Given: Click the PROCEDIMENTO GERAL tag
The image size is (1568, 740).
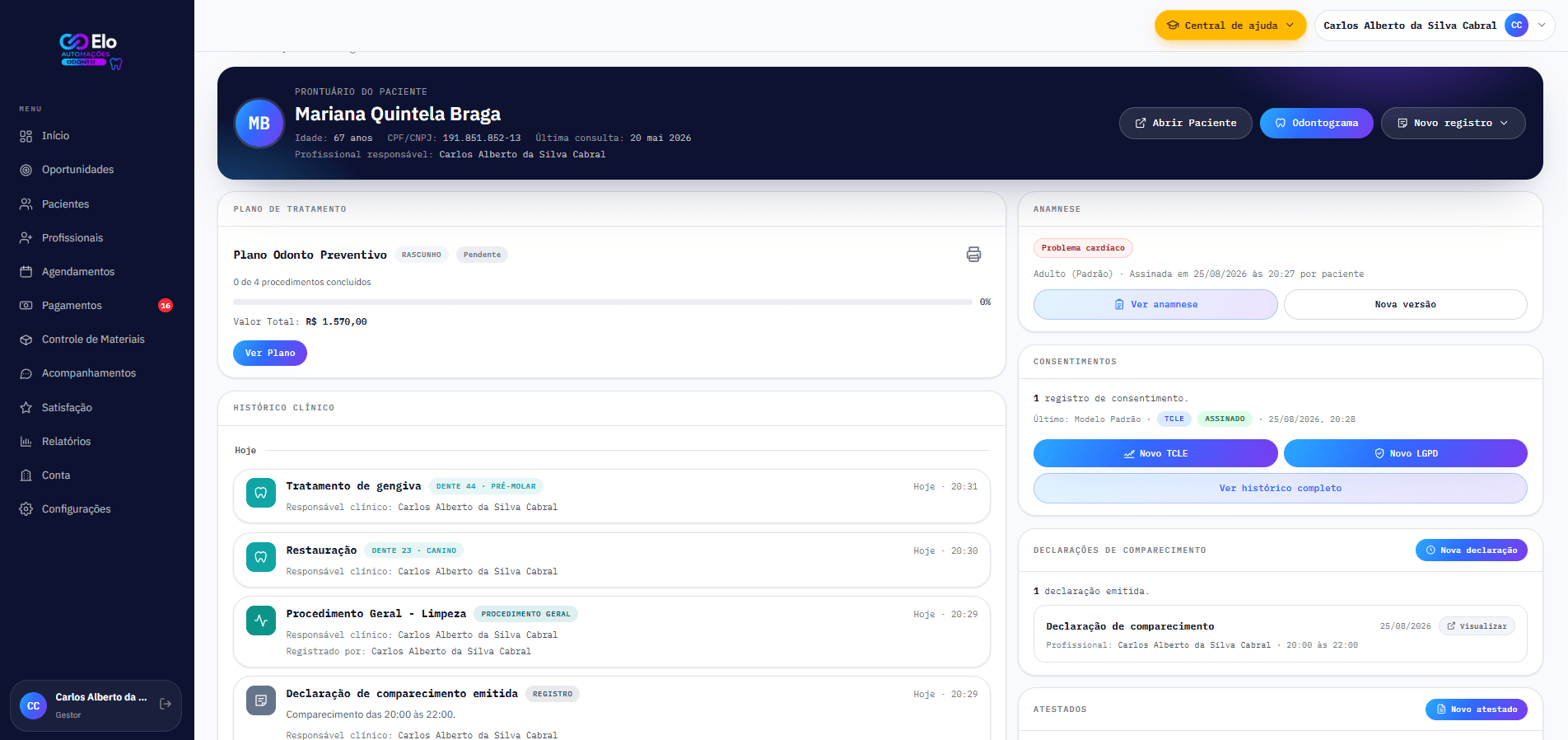Looking at the screenshot, I should pos(525,614).
